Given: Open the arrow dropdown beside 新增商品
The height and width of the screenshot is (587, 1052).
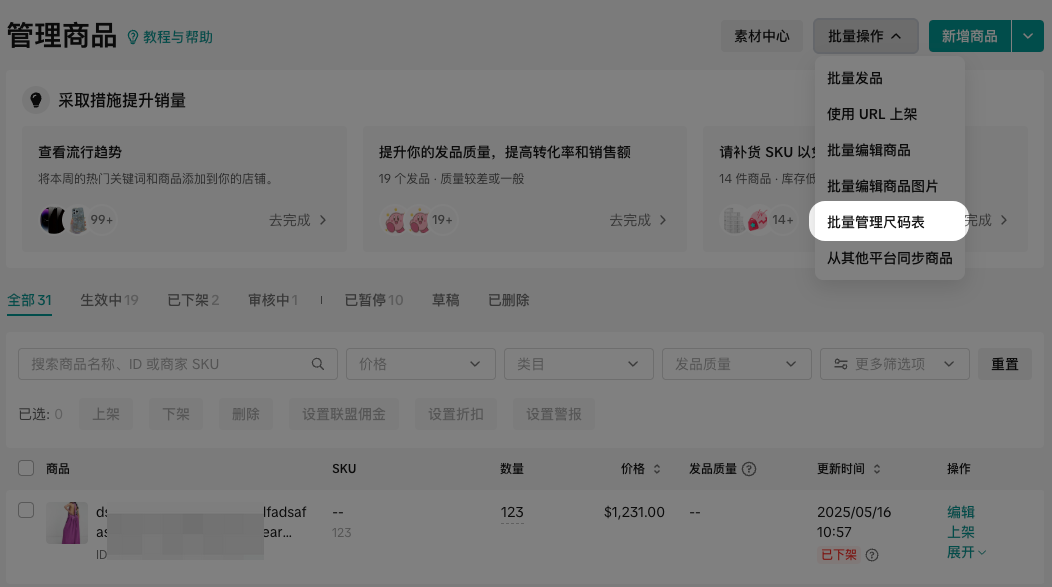Looking at the screenshot, I should (1028, 36).
